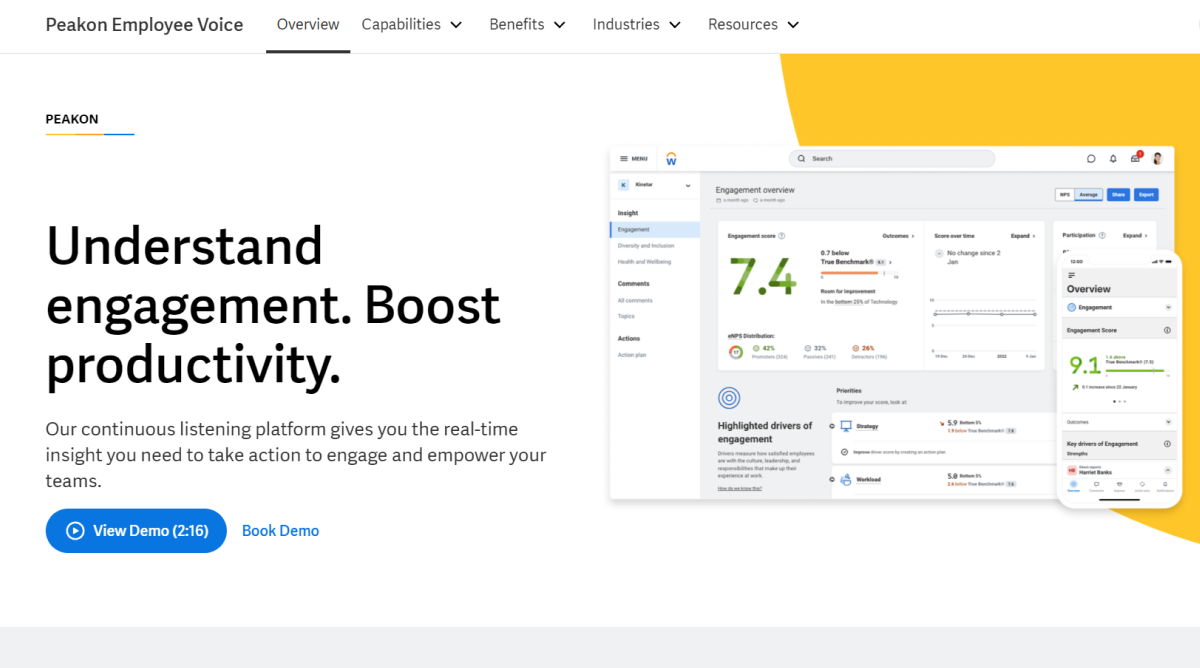Select the NPS toggle option

pyautogui.click(x=1064, y=195)
